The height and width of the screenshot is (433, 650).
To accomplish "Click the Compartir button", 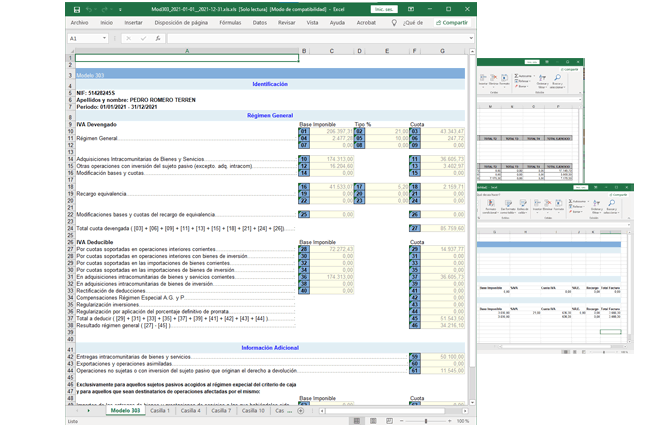I will coord(449,21).
